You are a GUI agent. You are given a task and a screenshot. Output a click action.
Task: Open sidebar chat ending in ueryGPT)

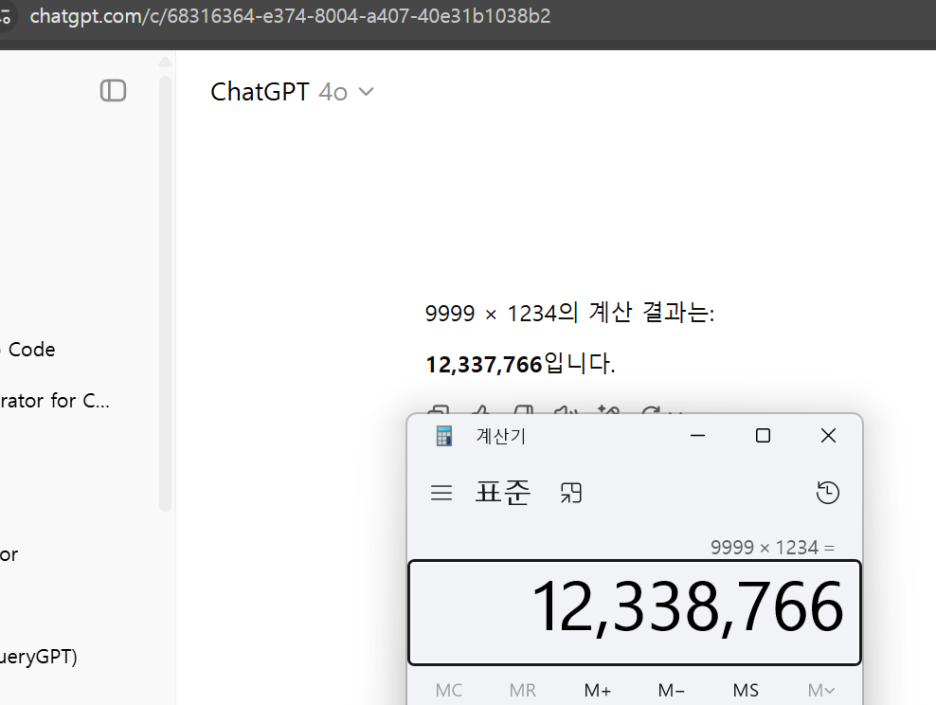[x=38, y=657]
